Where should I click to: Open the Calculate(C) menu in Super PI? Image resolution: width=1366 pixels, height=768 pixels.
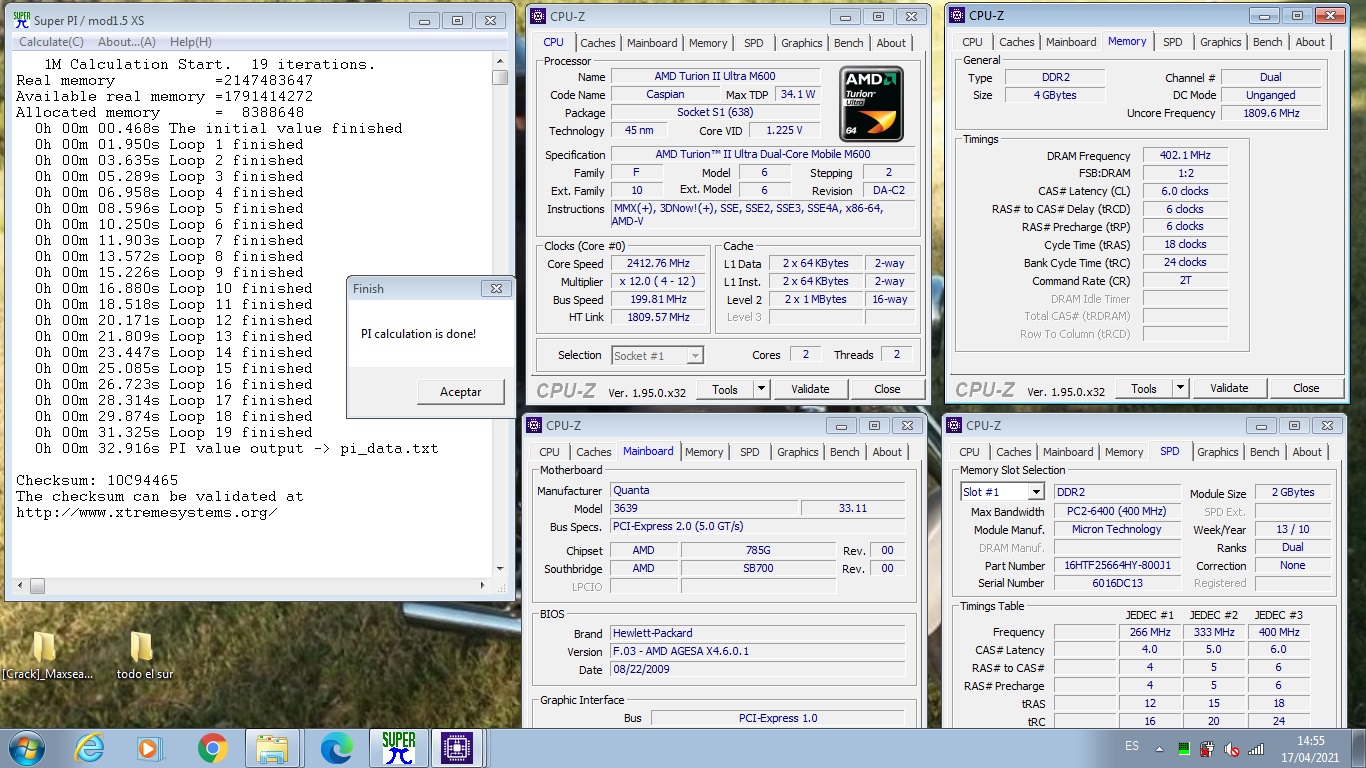click(x=52, y=42)
